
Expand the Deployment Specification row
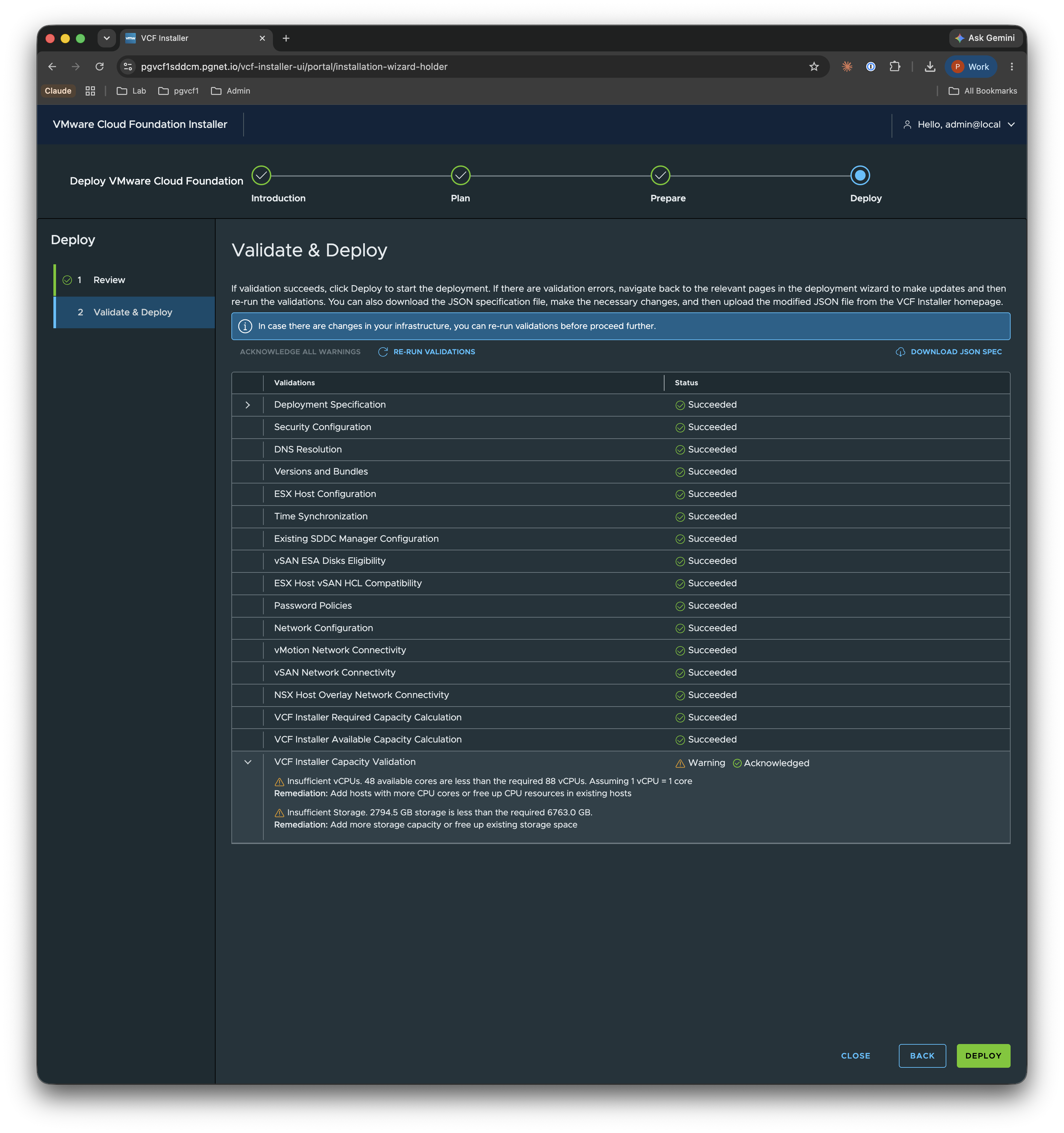[x=248, y=405]
